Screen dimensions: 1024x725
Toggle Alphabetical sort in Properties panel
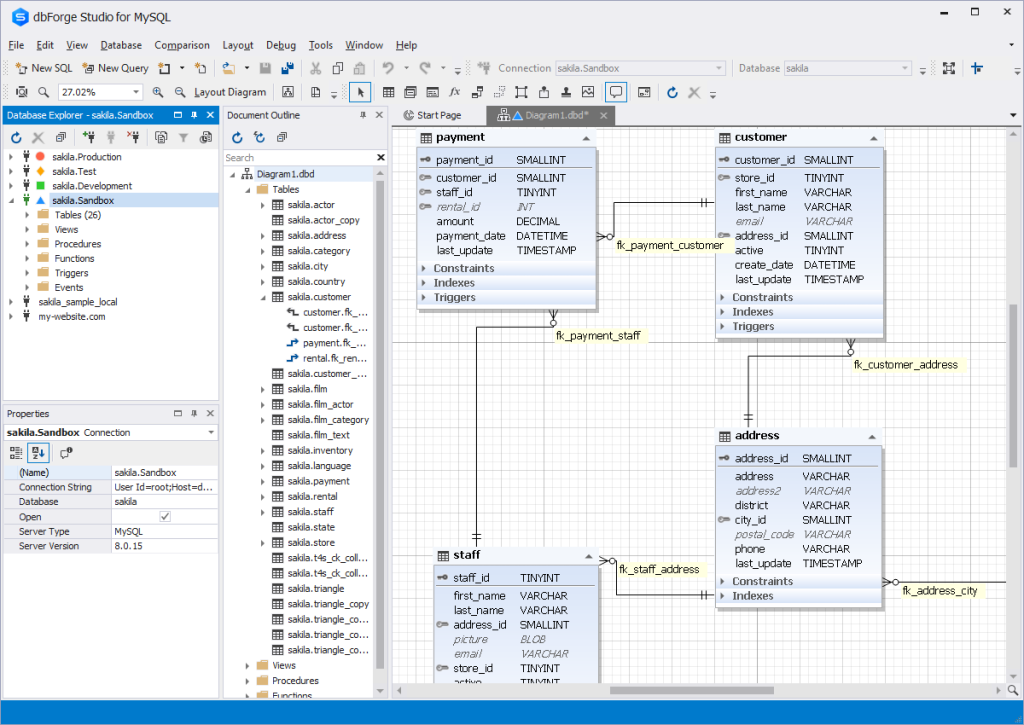tap(38, 453)
